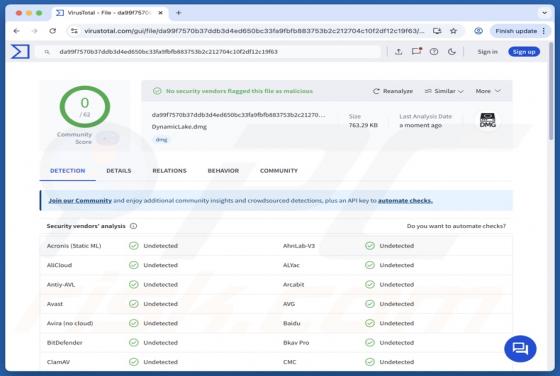Viewport: 560px width, 376px height.
Task: Open the browser profile icon
Action: click(x=478, y=31)
